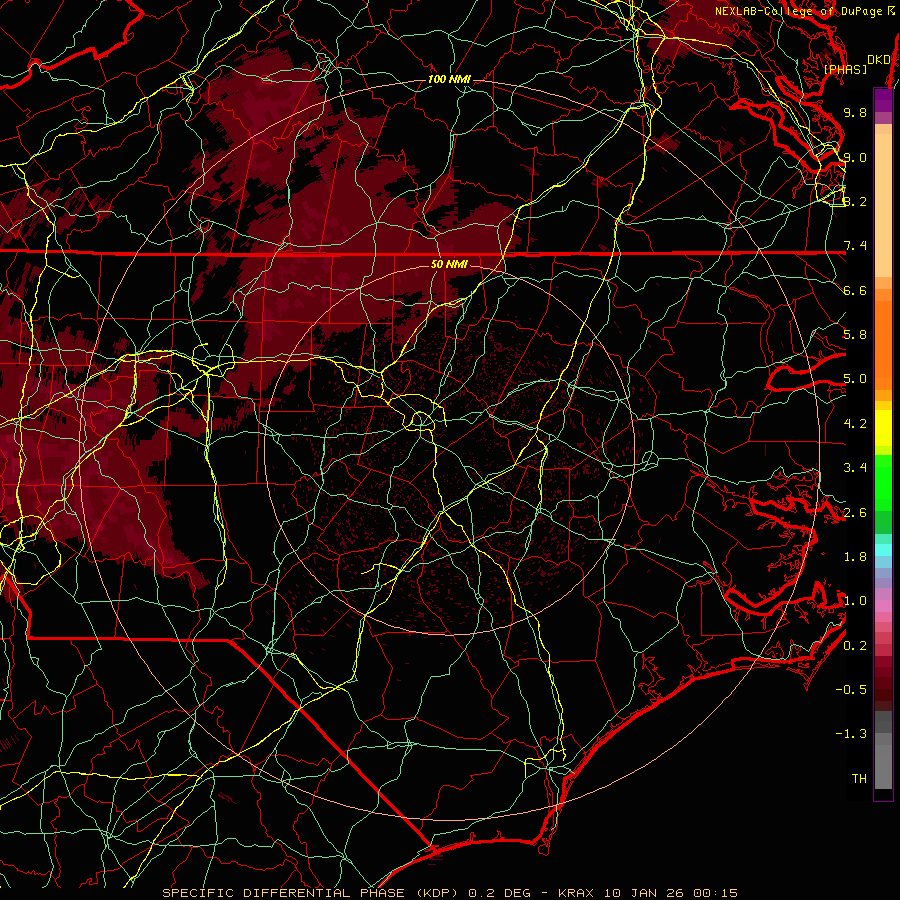Screen dimensions: 900x900
Task: Click the 50 NMI range ring label
Action: coord(449,264)
